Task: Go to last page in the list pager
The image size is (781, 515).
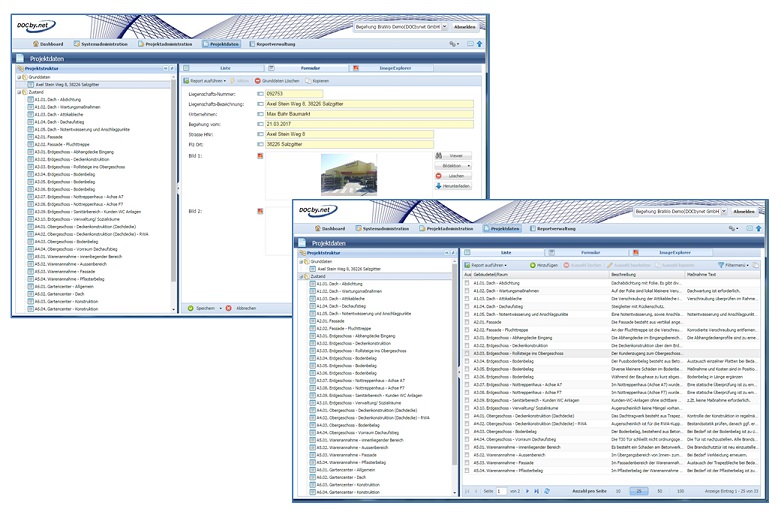Action: pos(536,491)
